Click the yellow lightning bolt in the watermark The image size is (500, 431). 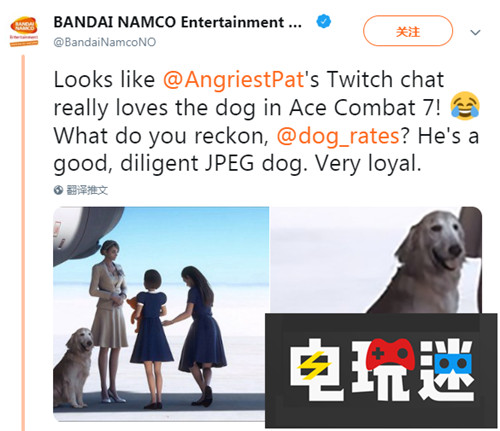coord(314,366)
